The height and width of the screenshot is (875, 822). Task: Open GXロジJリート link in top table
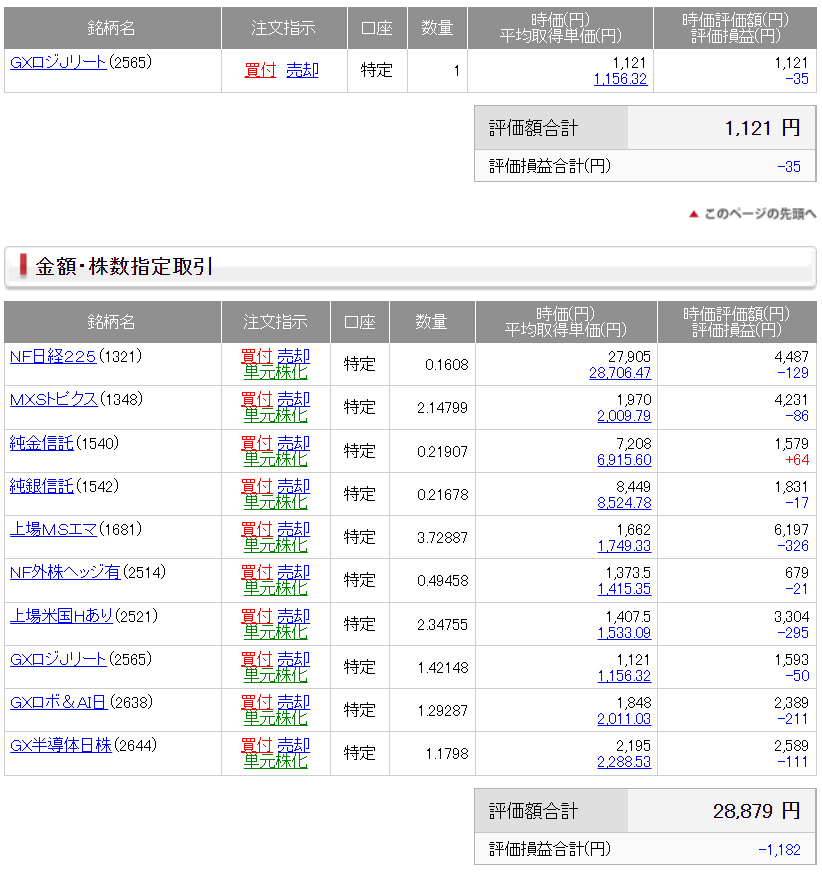tap(58, 62)
